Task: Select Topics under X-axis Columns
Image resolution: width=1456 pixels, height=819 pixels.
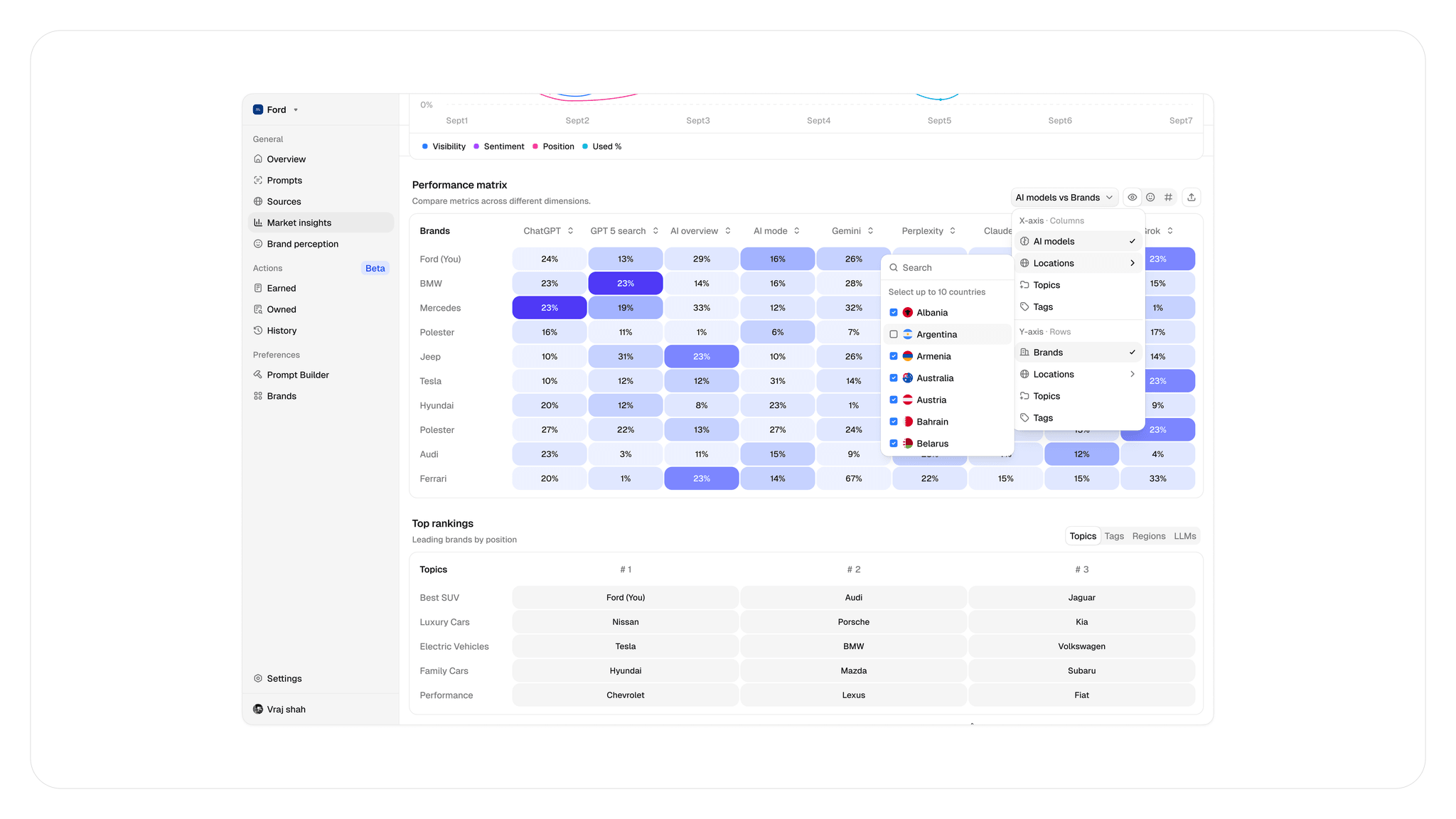Action: coord(1046,285)
